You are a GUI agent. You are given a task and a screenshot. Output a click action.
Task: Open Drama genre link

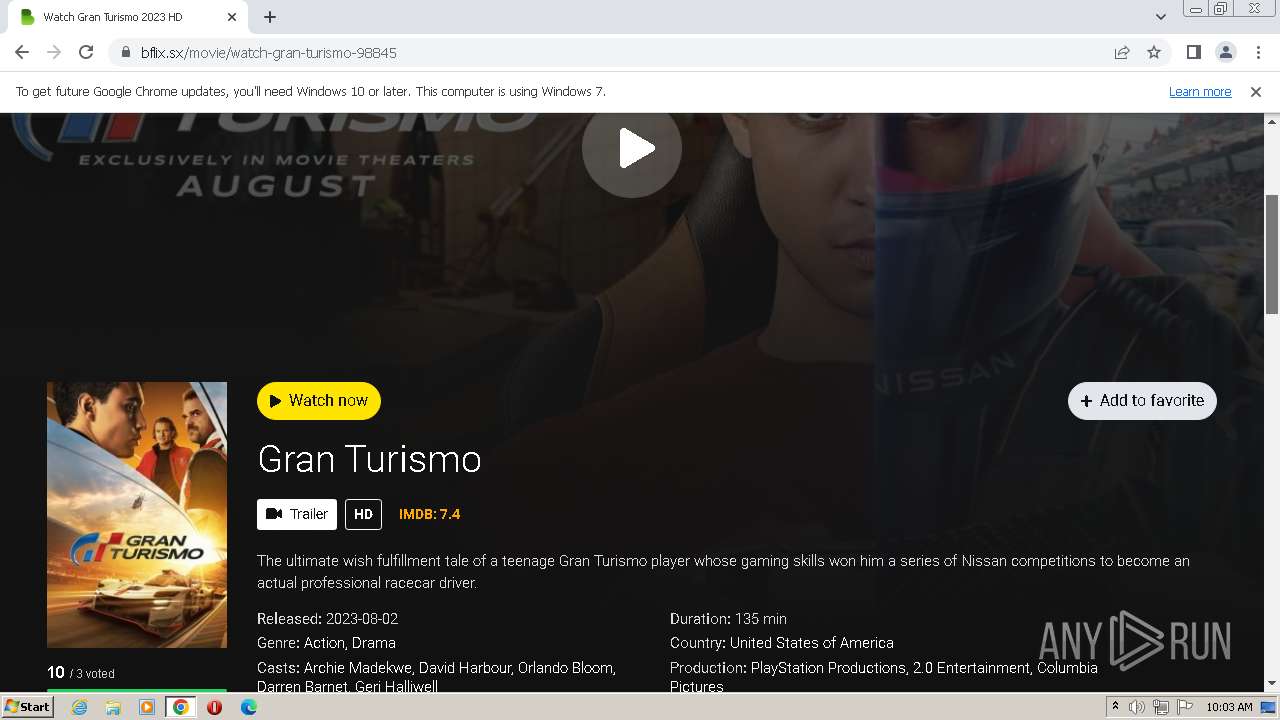[x=374, y=643]
